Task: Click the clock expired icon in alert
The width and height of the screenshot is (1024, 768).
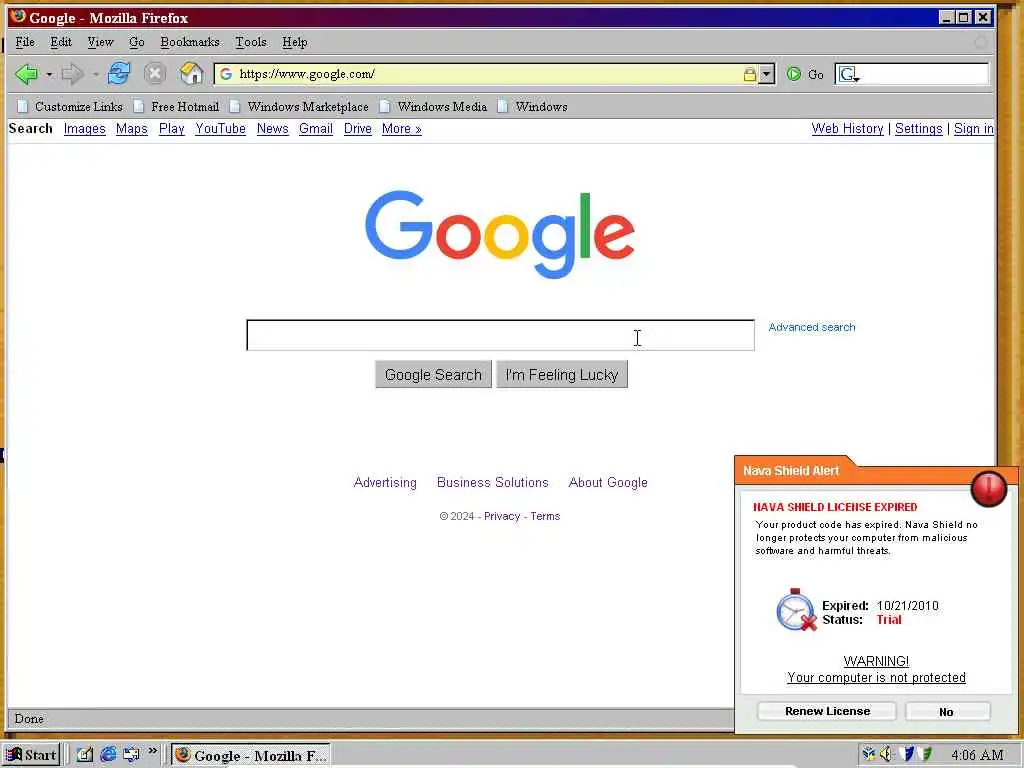Action: click(796, 610)
